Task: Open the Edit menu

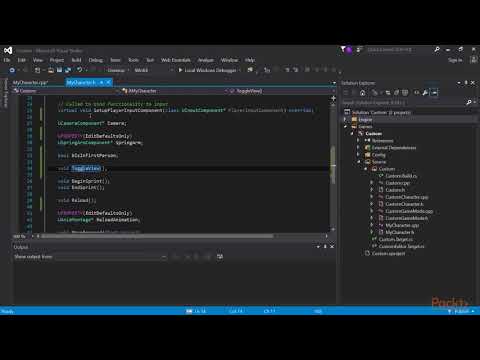Action: [x=22, y=60]
